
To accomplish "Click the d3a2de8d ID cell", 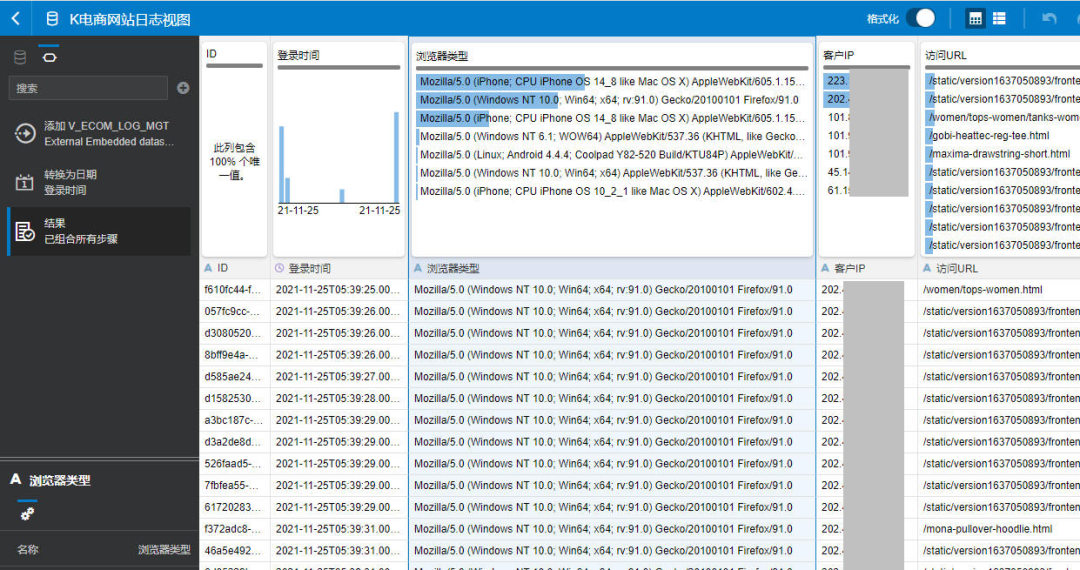I will tap(234, 442).
